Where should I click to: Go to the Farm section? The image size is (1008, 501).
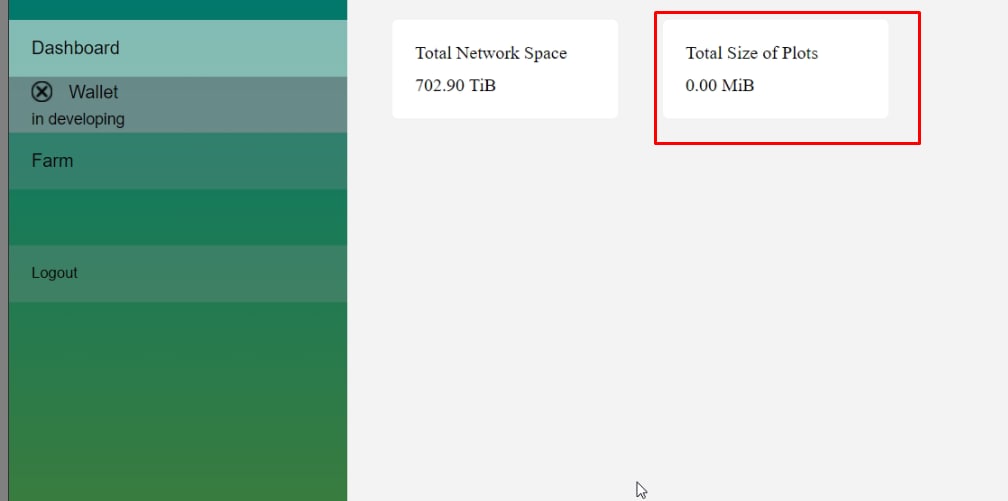[52, 161]
